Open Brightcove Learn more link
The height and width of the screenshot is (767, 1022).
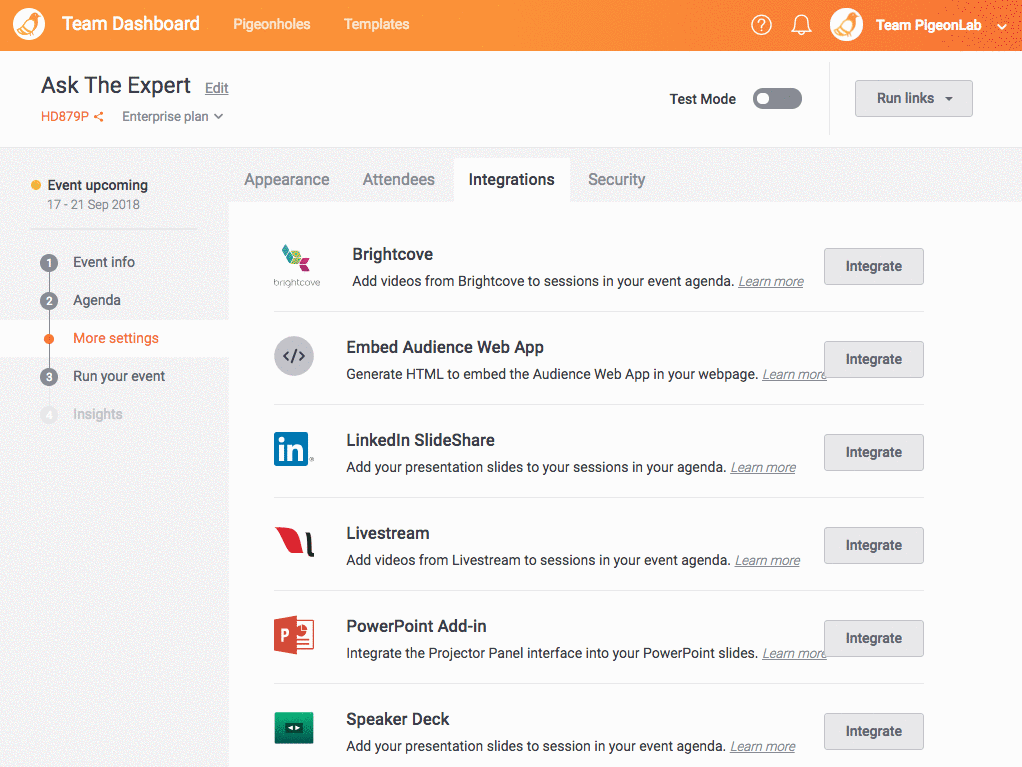(x=771, y=282)
